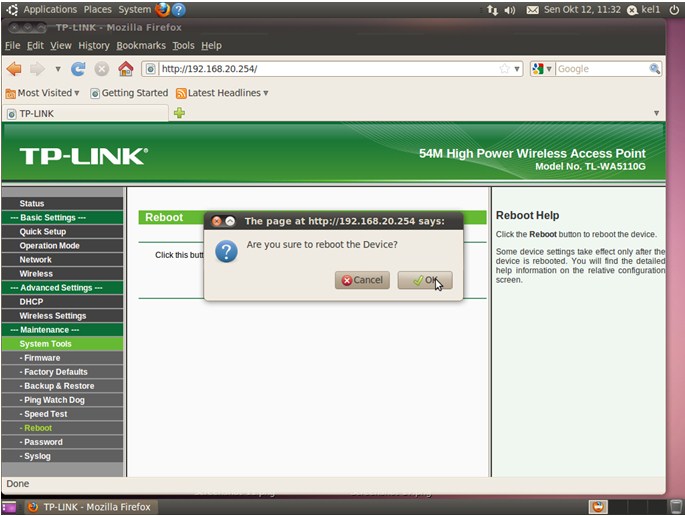Select the Reboot sidebar entry
Viewport: 685px width, 516px height.
[62, 428]
